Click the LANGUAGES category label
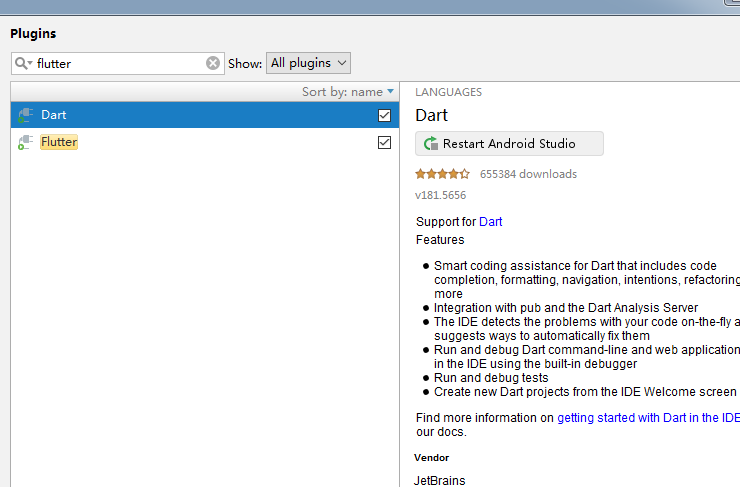 [448, 92]
